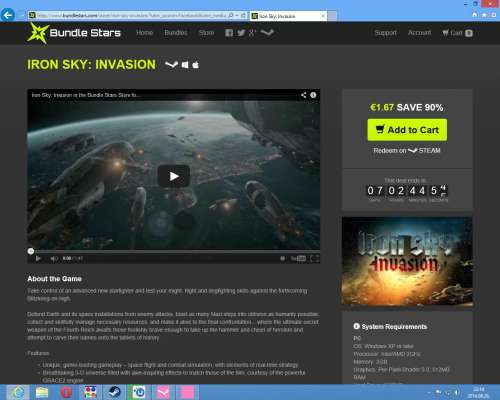The width and height of the screenshot is (500, 400).
Task: Click the IRON SKY: INVASION page title
Action: tap(92, 64)
